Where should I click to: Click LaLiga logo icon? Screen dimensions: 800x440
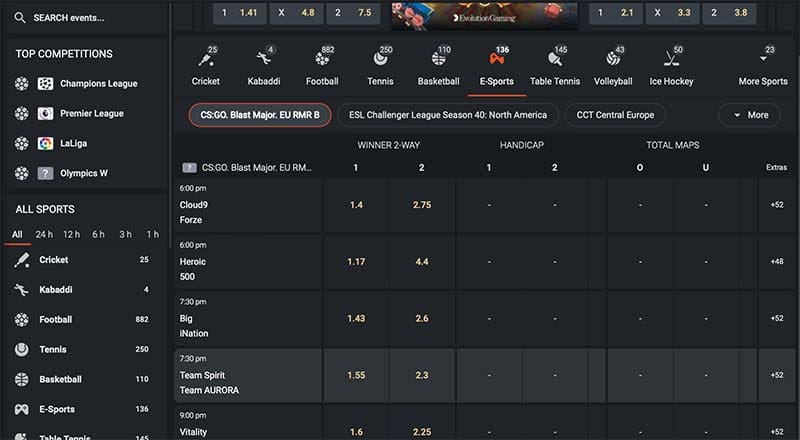(45, 143)
